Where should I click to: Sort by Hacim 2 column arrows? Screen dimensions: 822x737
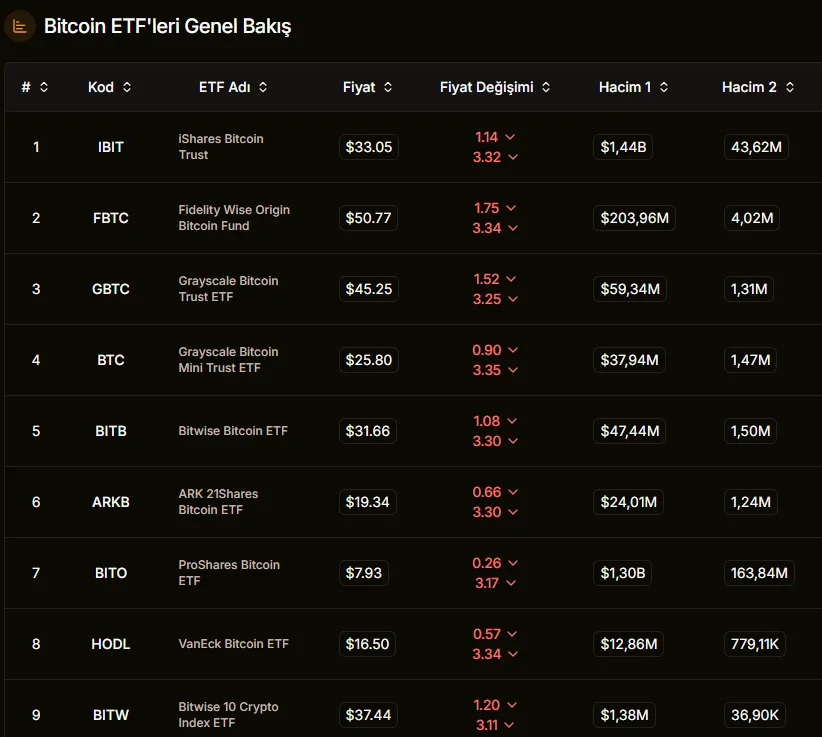point(789,87)
